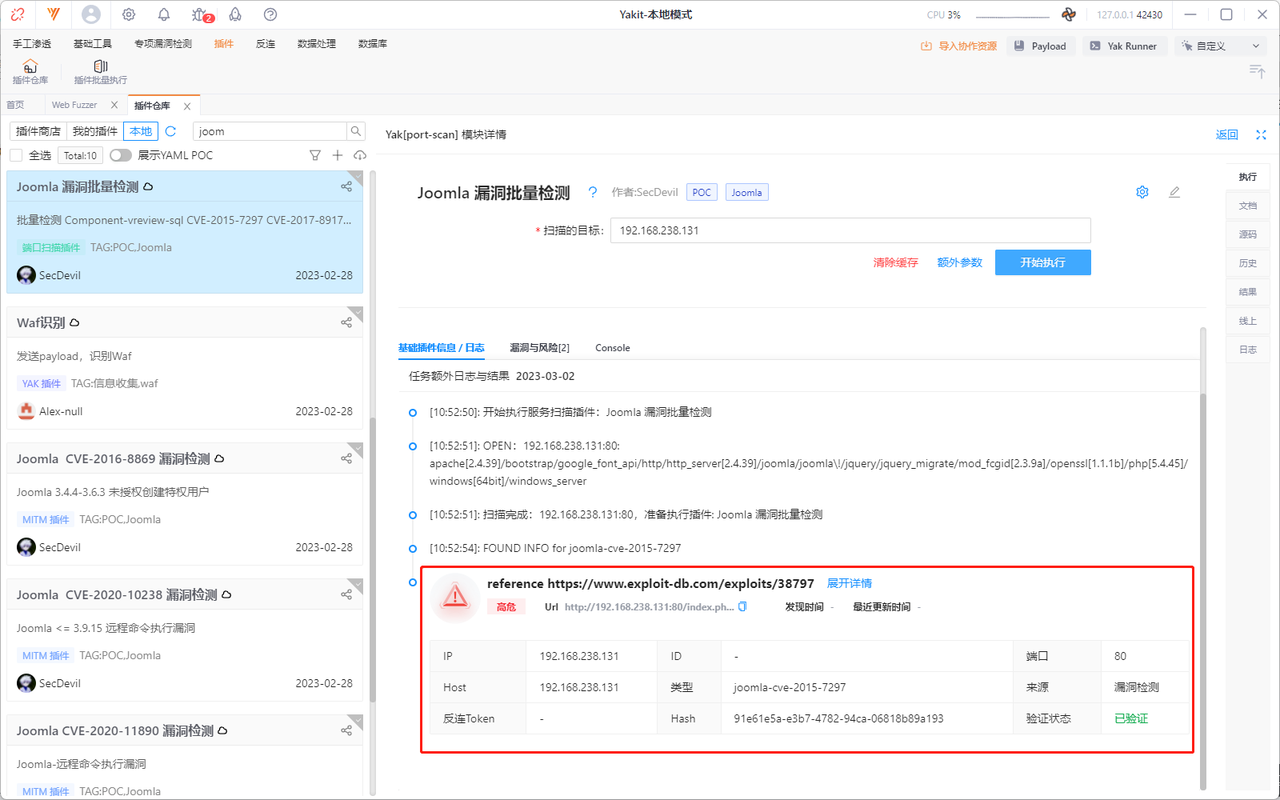
Task: Switch to the Web Fuzzer tab
Action: pos(74,105)
